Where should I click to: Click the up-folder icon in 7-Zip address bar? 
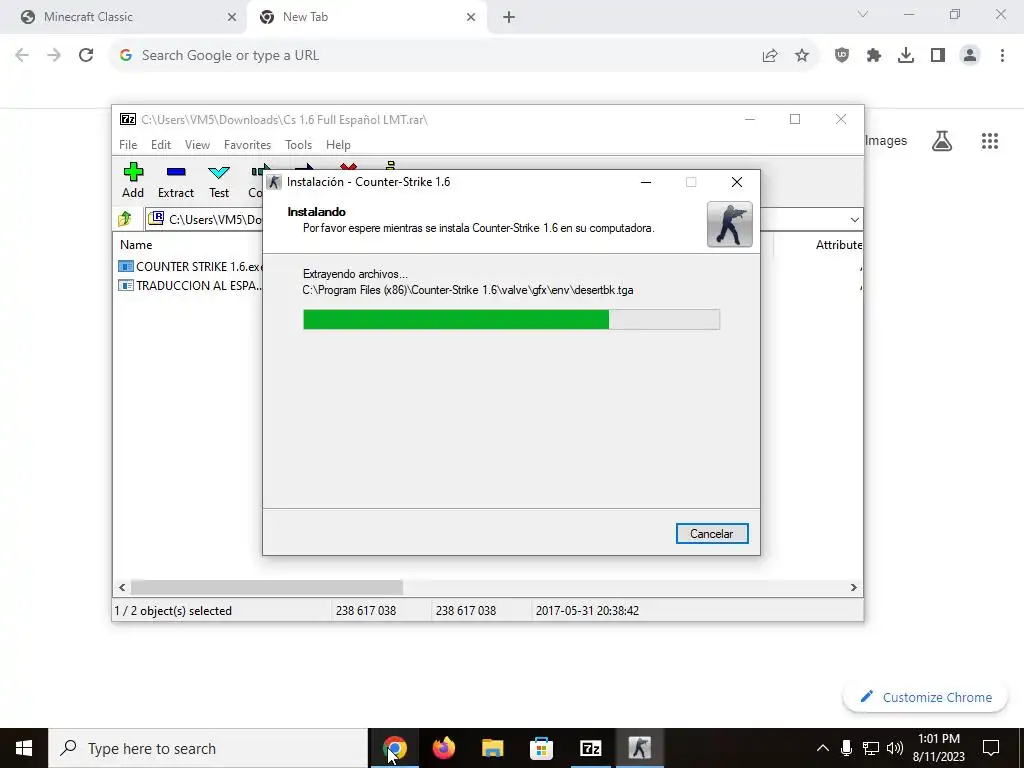pos(125,219)
